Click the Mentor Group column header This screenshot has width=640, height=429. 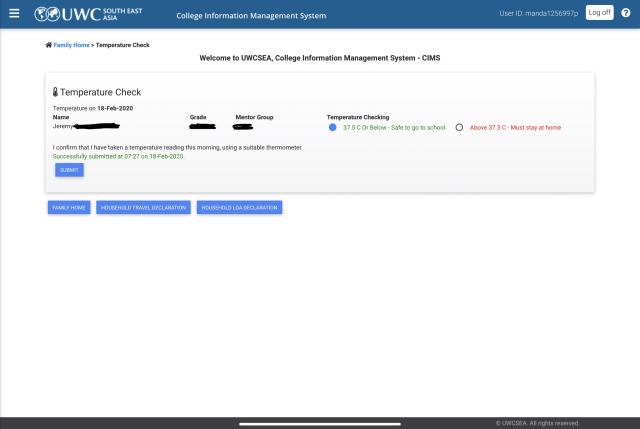point(254,117)
